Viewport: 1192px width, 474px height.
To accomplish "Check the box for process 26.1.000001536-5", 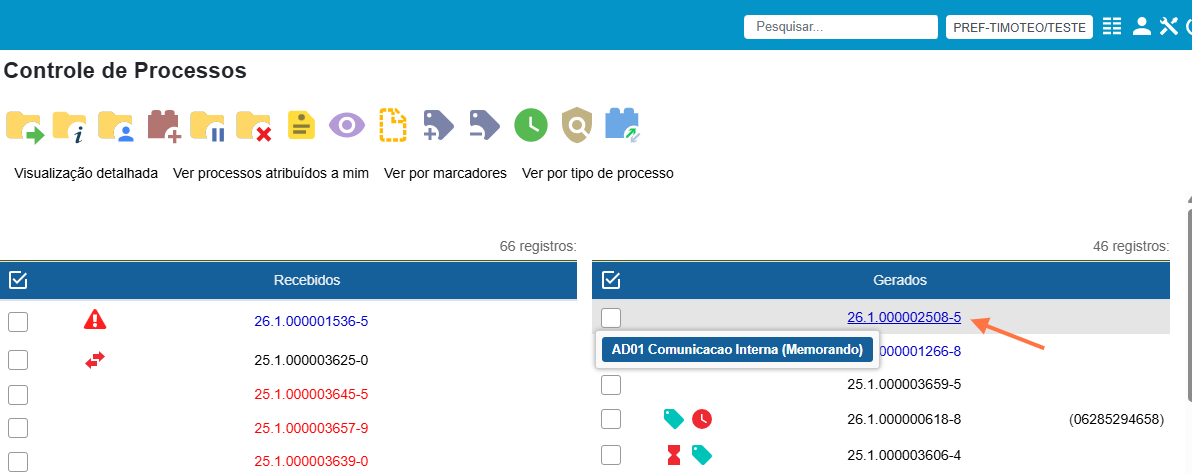I will coord(18,321).
